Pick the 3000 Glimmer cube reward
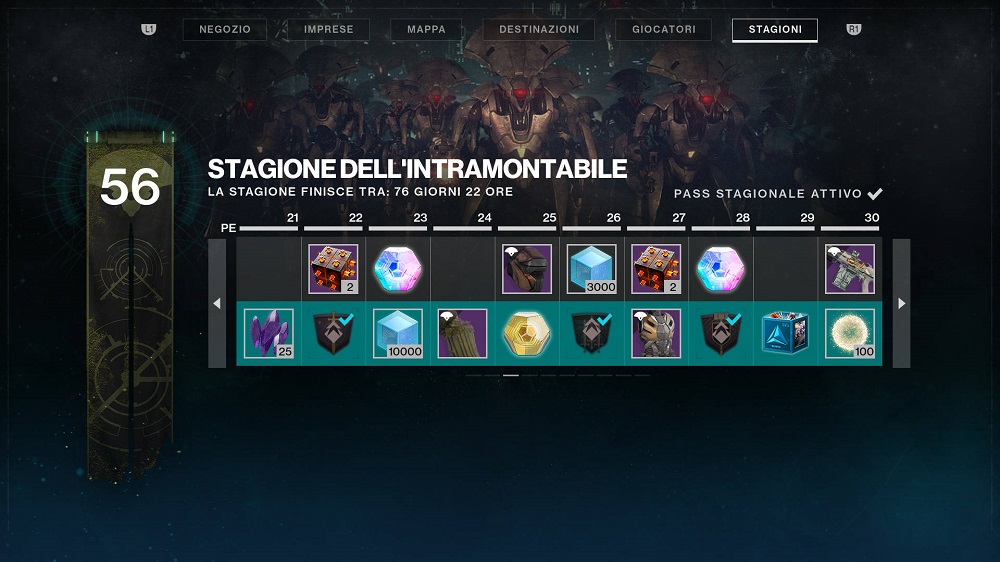Screen dimensions: 1000x562 (x=591, y=269)
